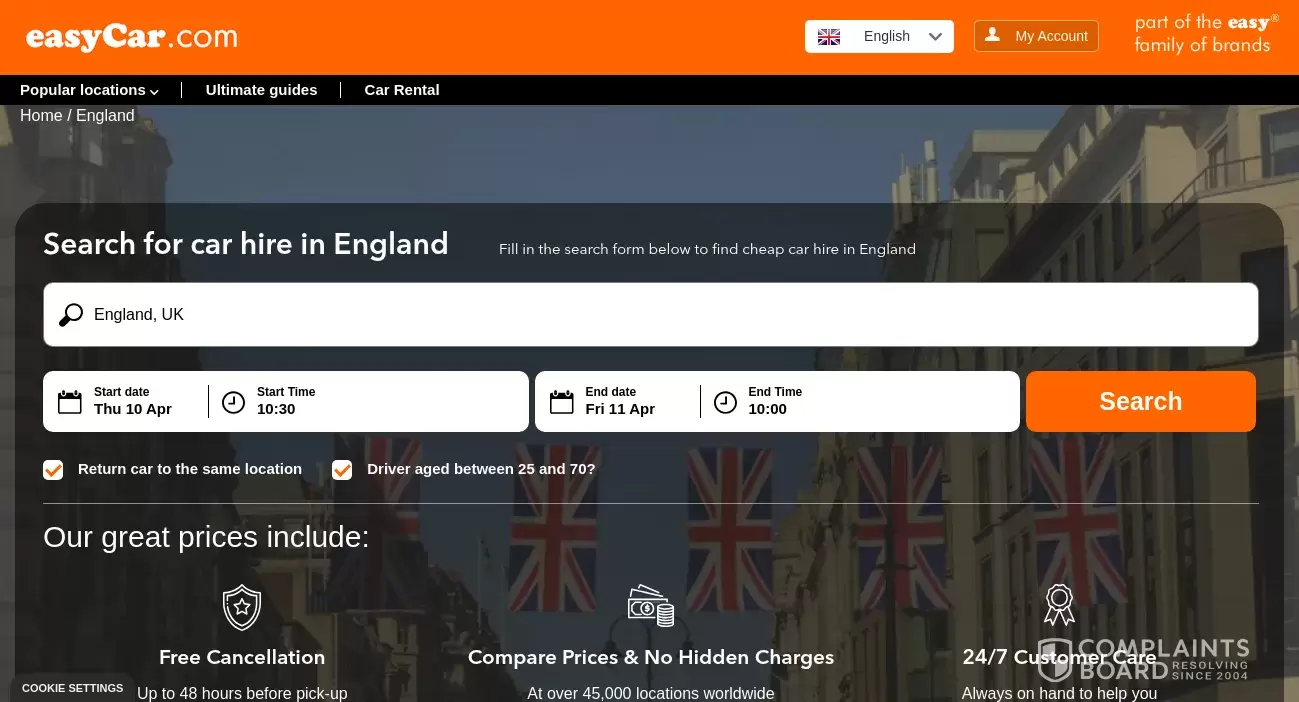Open the calendar icon beside End date
Image resolution: width=1299 pixels, height=702 pixels.
(x=561, y=401)
